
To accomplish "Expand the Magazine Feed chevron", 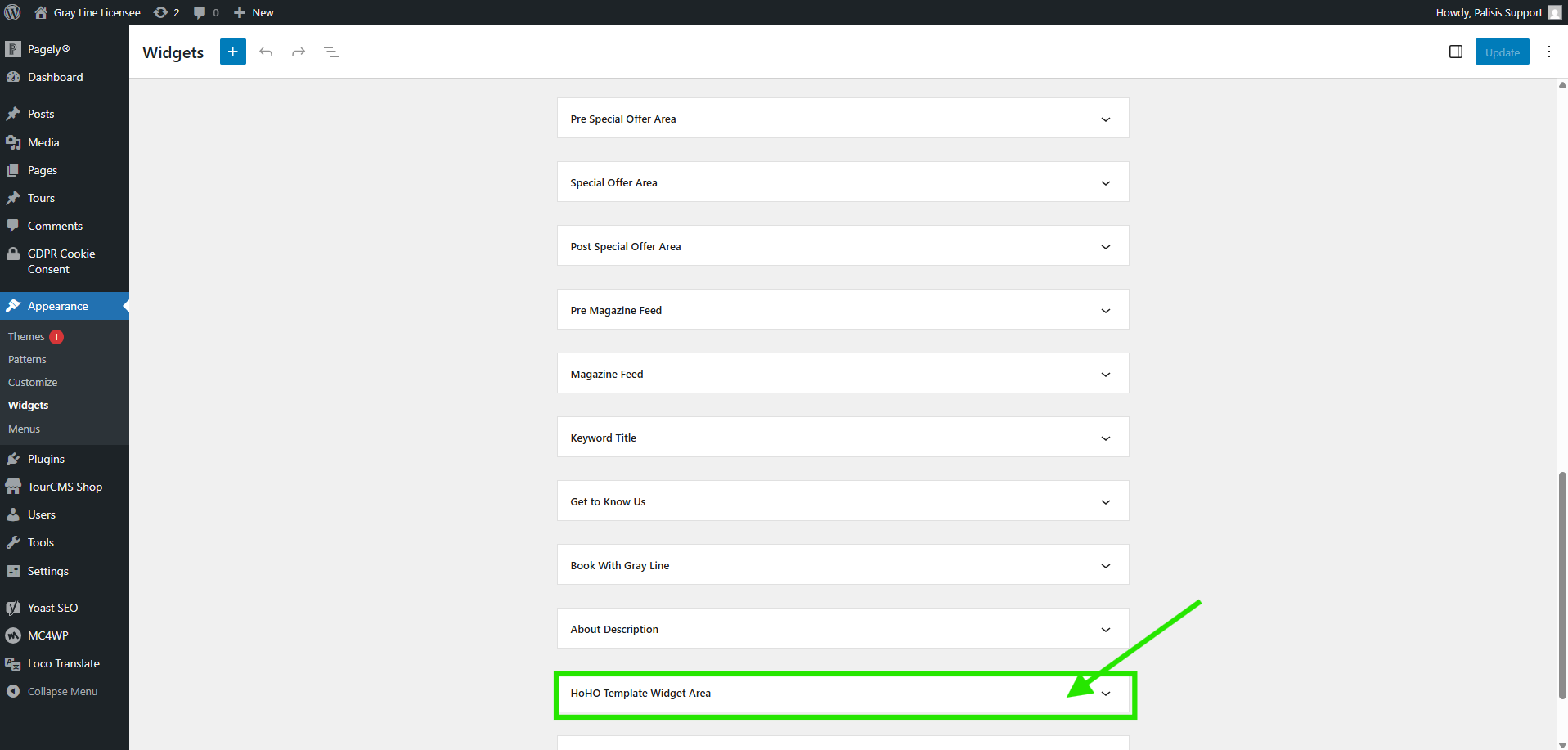I will [1106, 375].
